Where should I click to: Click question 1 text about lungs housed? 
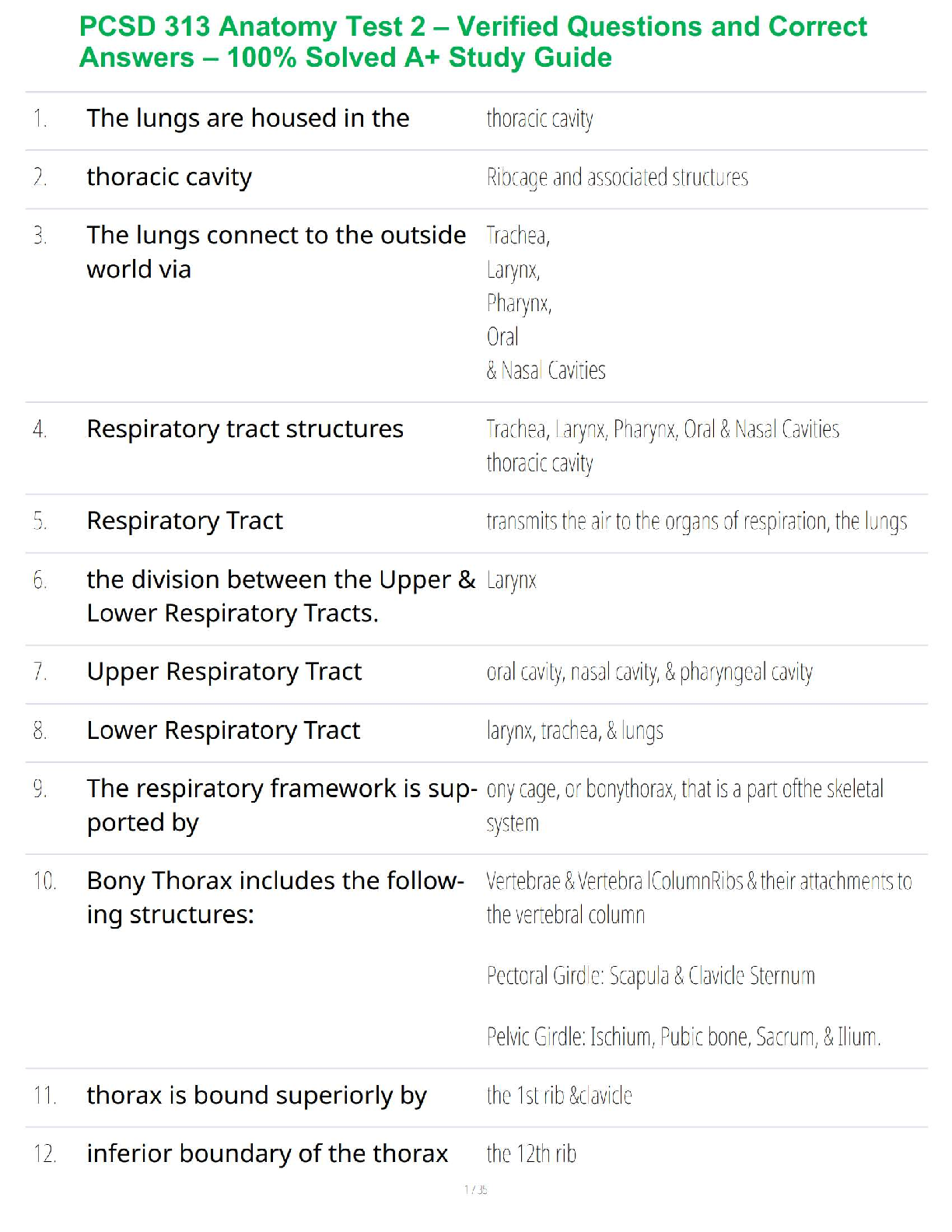[247, 118]
